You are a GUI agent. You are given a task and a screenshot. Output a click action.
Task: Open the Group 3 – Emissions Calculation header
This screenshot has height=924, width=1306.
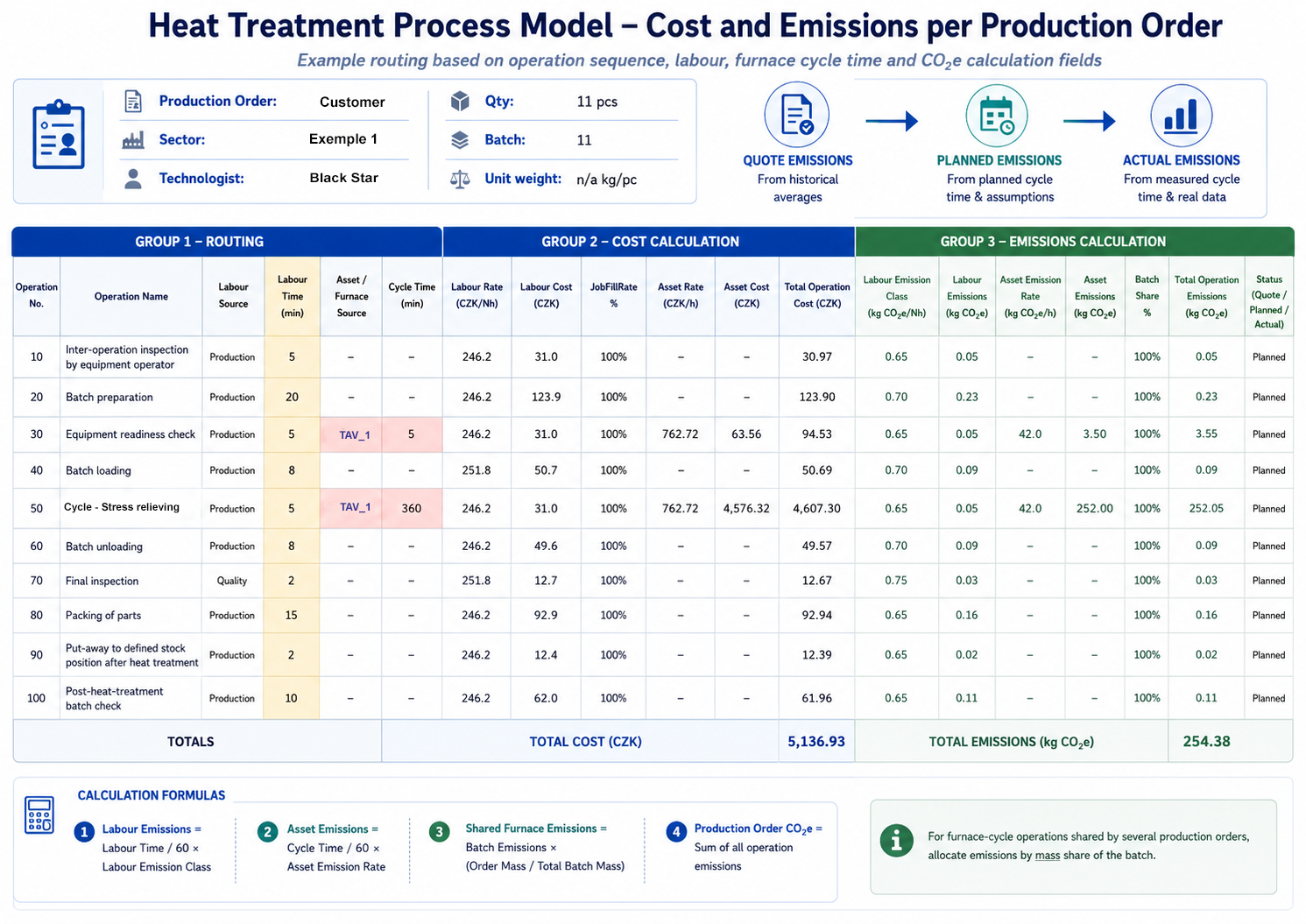1074,242
